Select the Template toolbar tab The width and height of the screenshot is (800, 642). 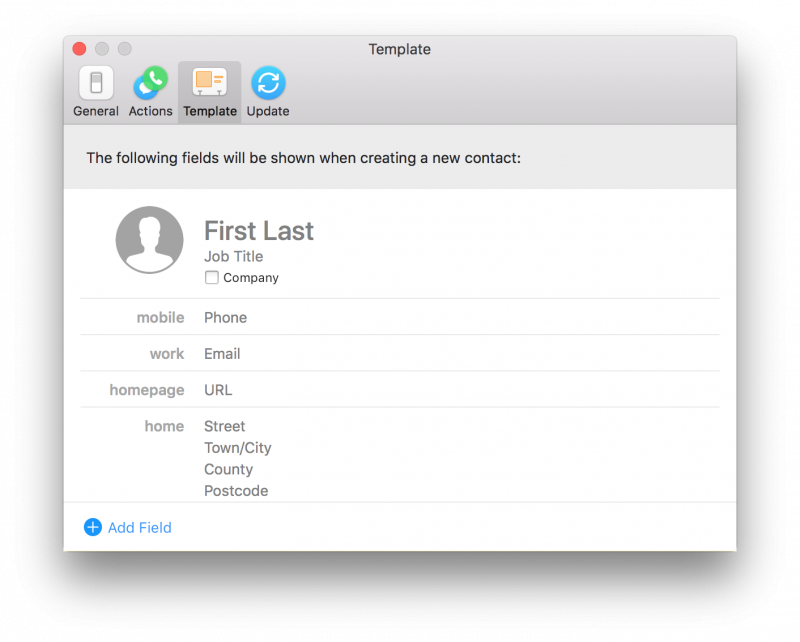(210, 92)
